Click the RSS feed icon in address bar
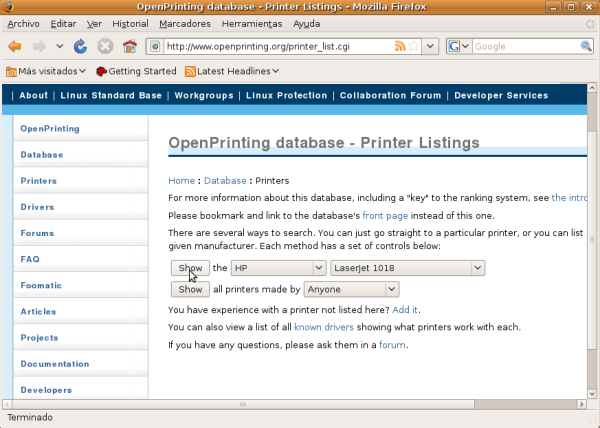600x428 pixels. (400, 47)
